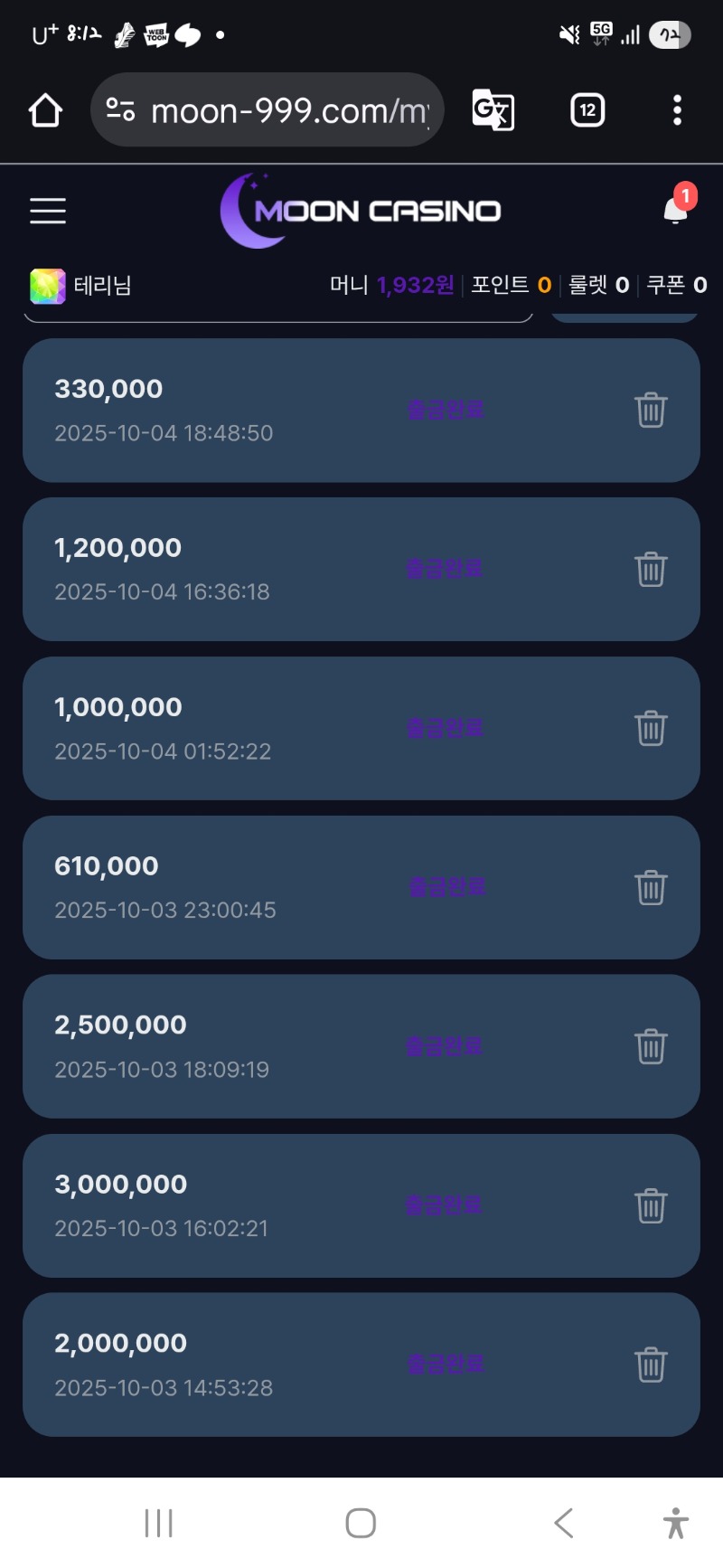This screenshot has width=723, height=1568.
Task: Delete the 3,000,000 withdrawal record
Action: 651,1205
